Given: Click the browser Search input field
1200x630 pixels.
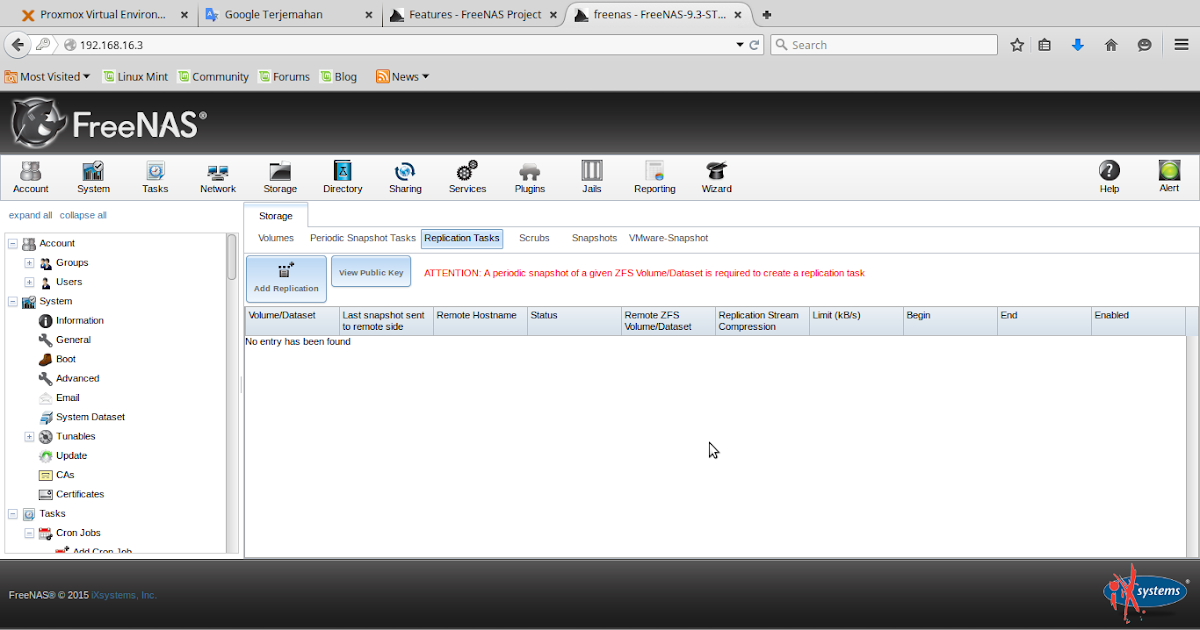Looking at the screenshot, I should [883, 45].
